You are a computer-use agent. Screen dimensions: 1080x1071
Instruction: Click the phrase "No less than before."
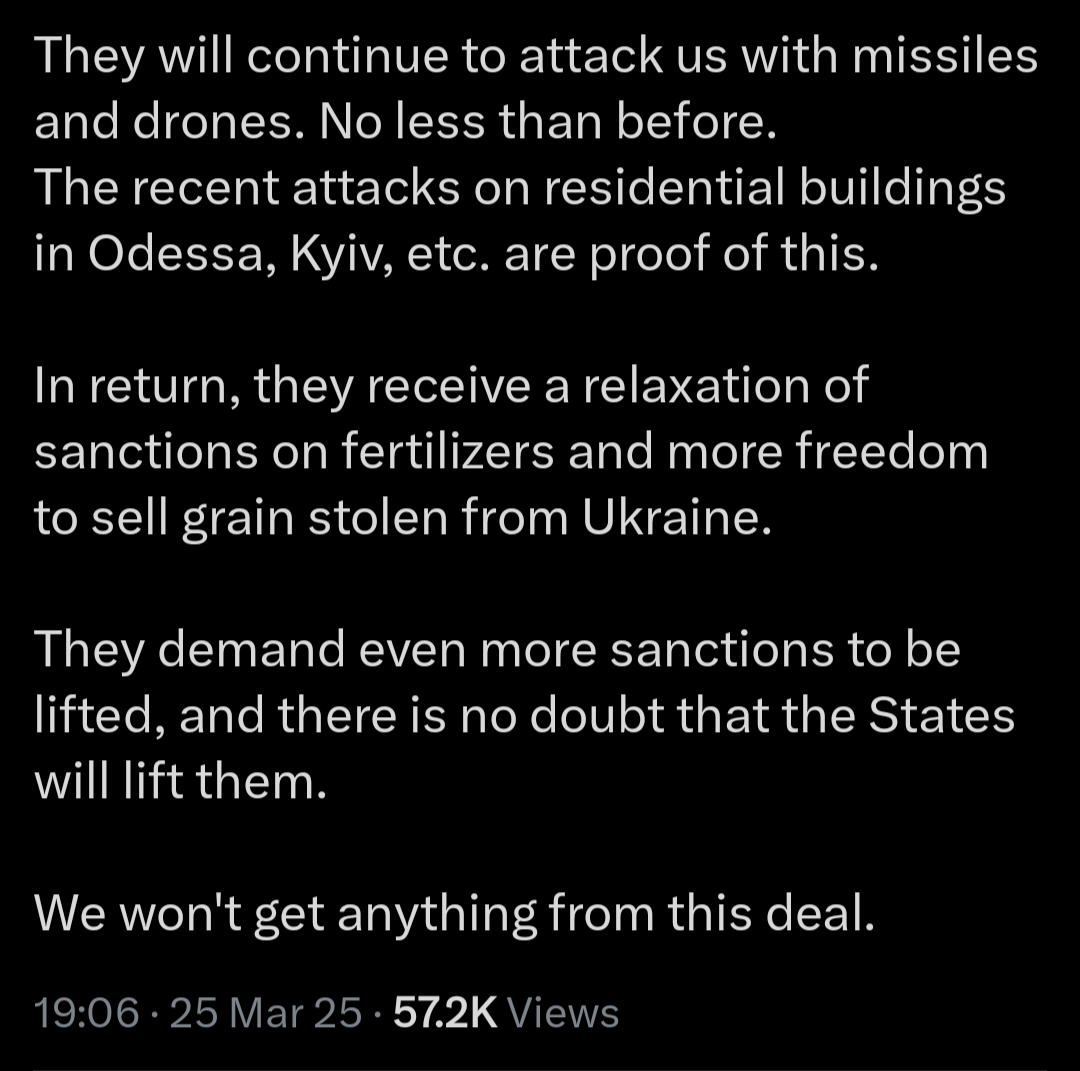click(x=548, y=121)
